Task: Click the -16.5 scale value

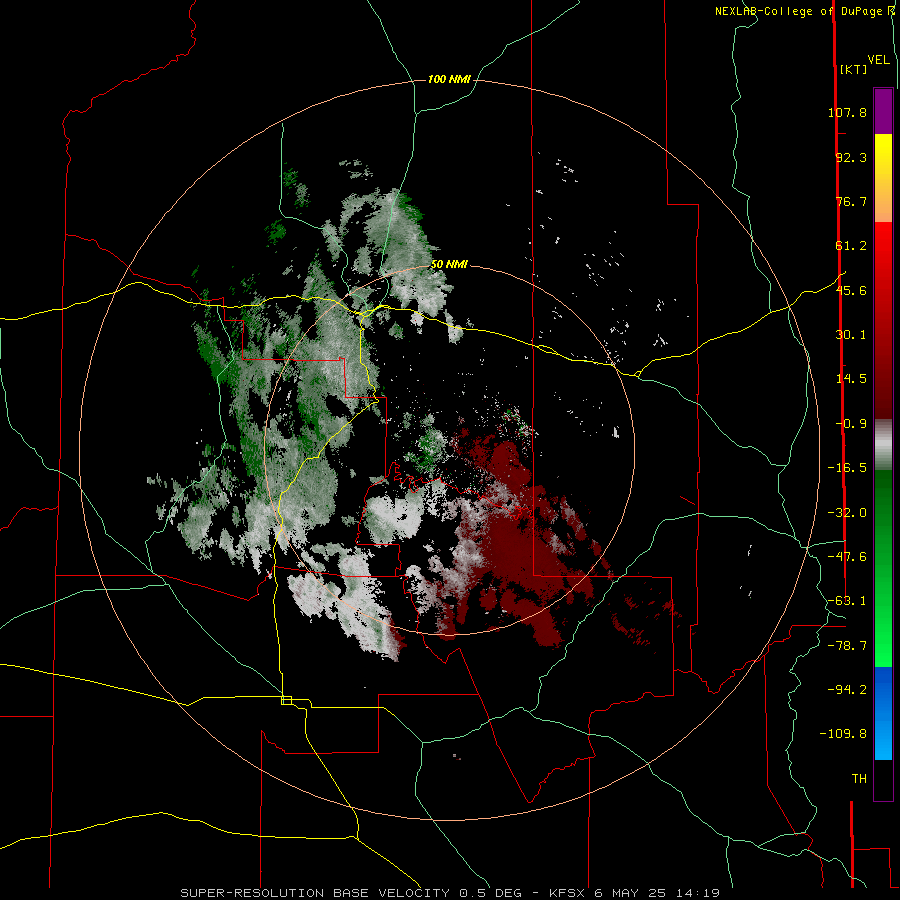Action: click(x=847, y=468)
